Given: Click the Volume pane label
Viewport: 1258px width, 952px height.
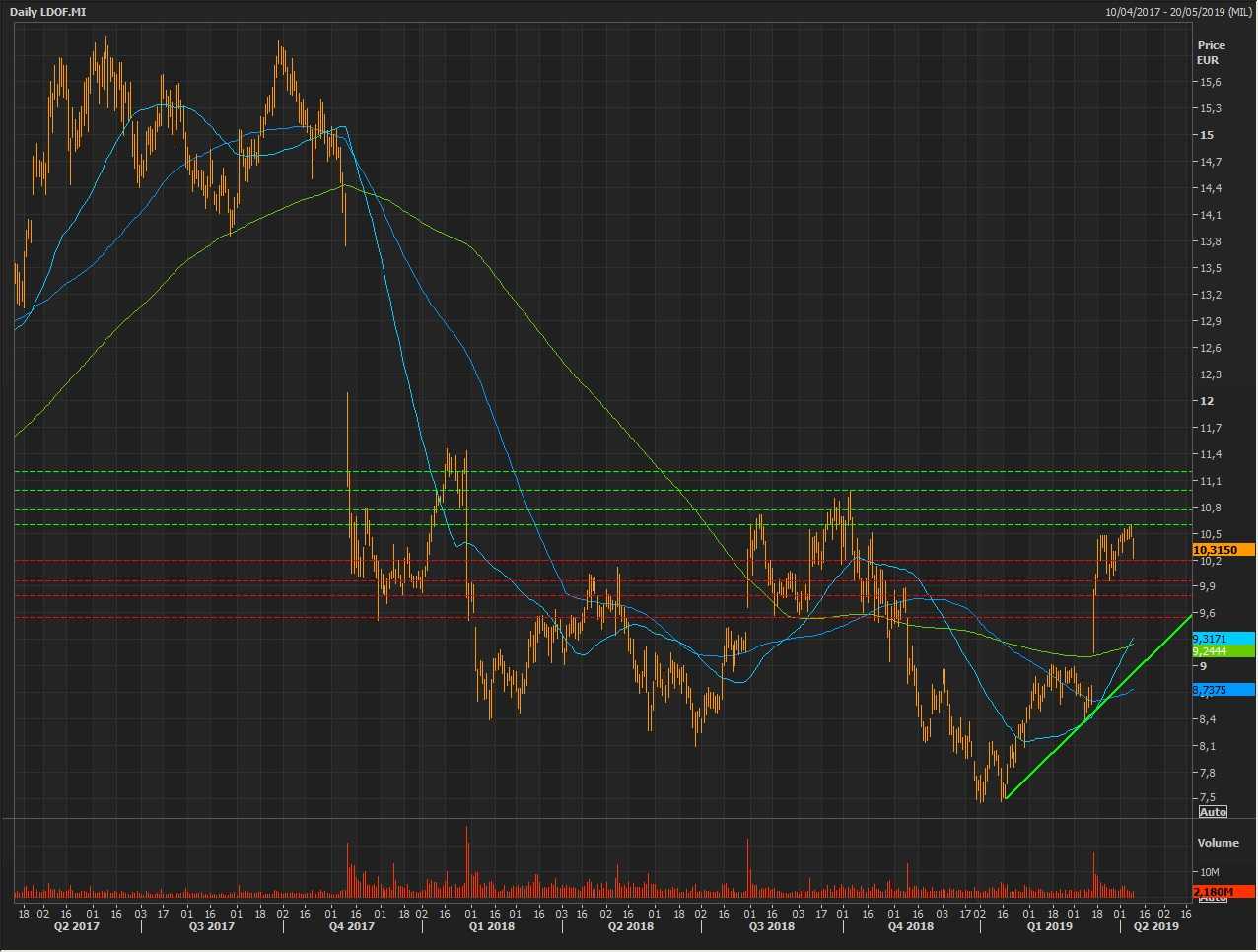Looking at the screenshot, I should point(1218,843).
